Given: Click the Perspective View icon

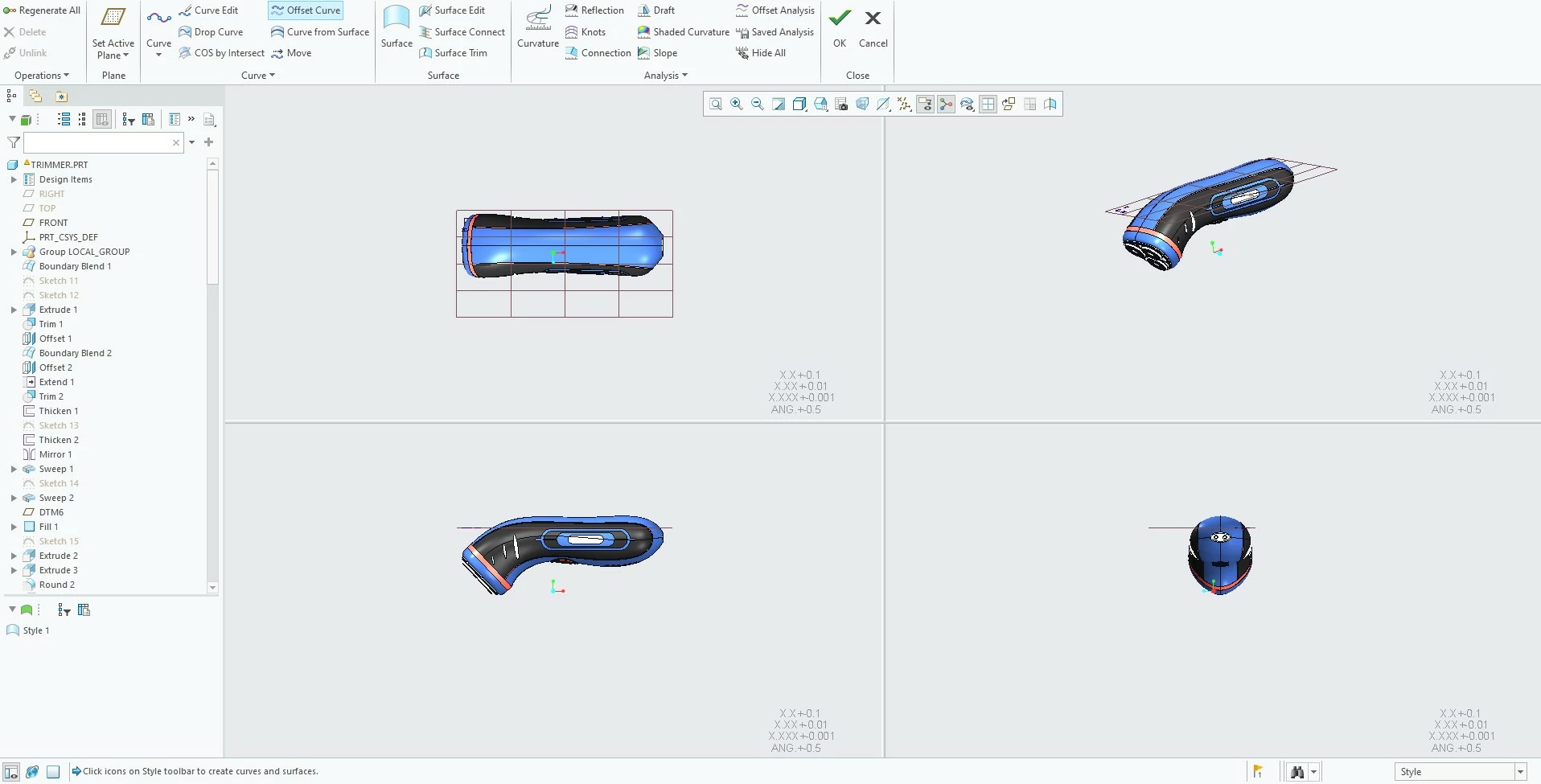Looking at the screenshot, I should (862, 105).
